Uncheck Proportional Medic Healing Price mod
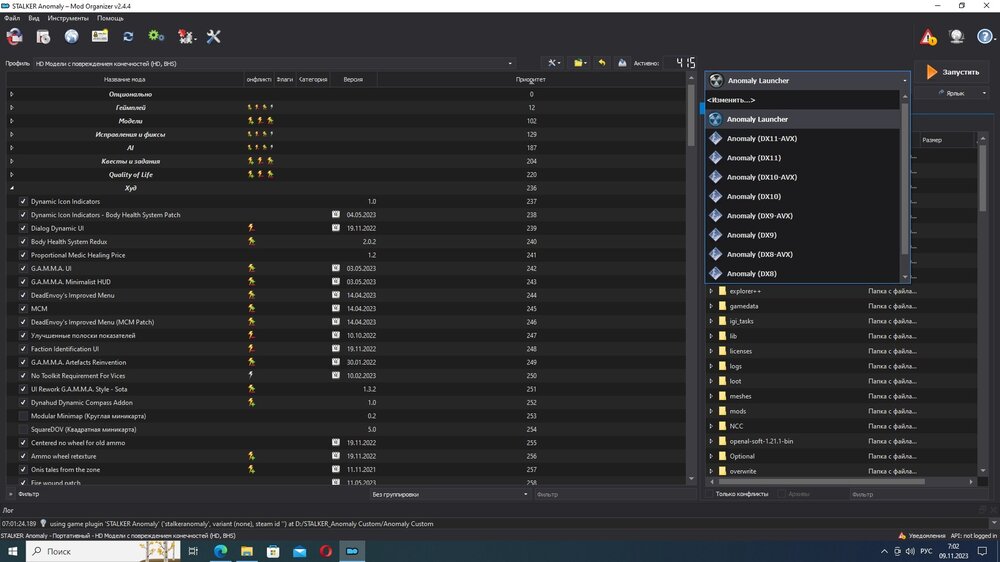This screenshot has width=1000, height=562. 23,255
